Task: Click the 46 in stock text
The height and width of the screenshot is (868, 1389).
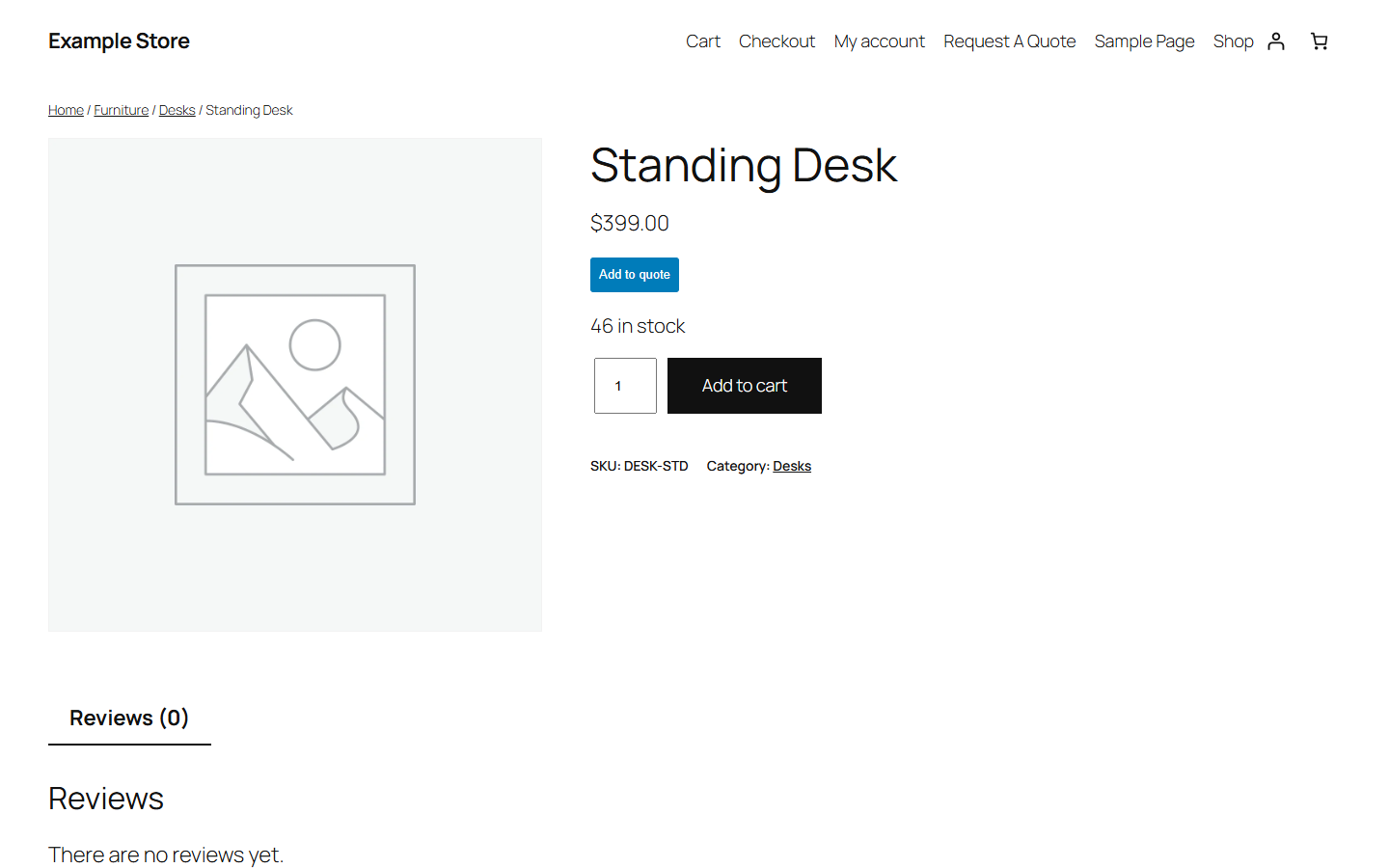Action: (x=638, y=326)
